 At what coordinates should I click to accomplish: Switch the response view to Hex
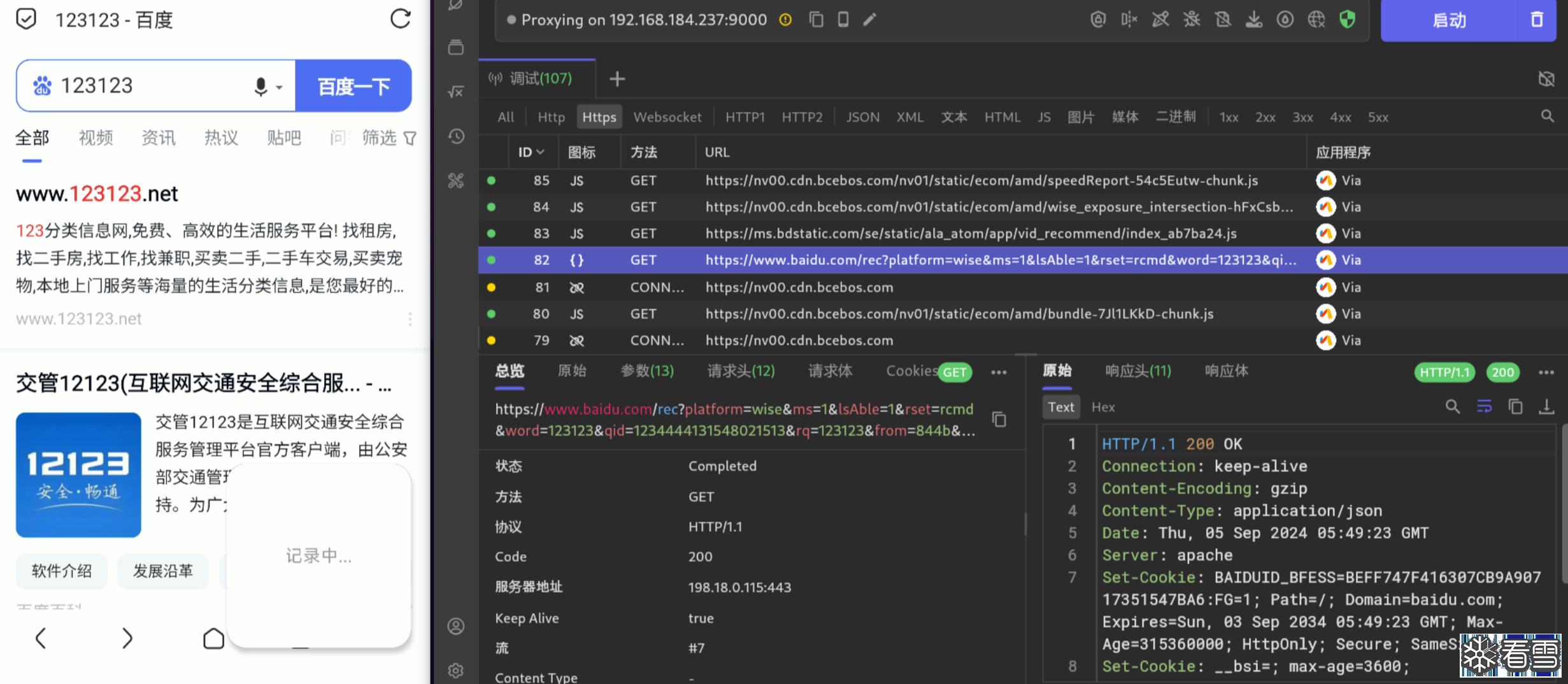(1103, 407)
